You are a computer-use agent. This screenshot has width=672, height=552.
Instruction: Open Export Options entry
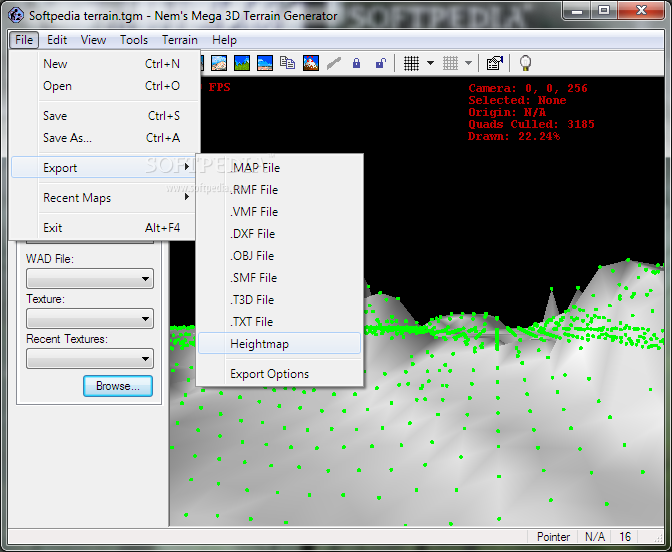tap(279, 374)
